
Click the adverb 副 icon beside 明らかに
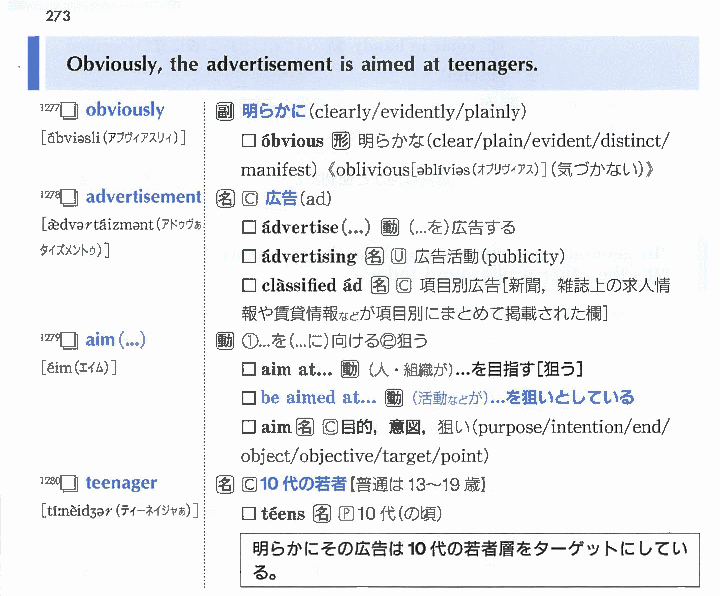[x=226, y=112]
